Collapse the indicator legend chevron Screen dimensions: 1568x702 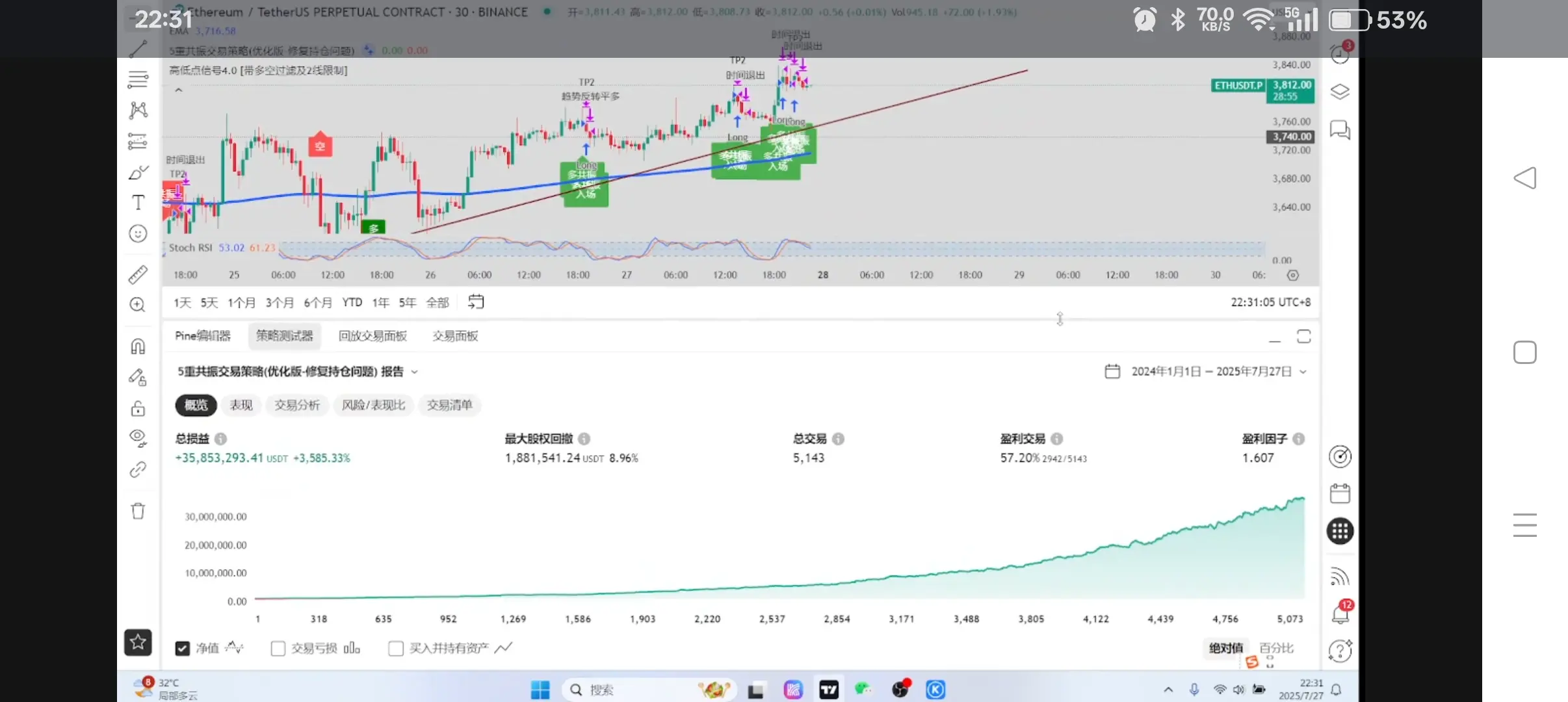(x=179, y=90)
